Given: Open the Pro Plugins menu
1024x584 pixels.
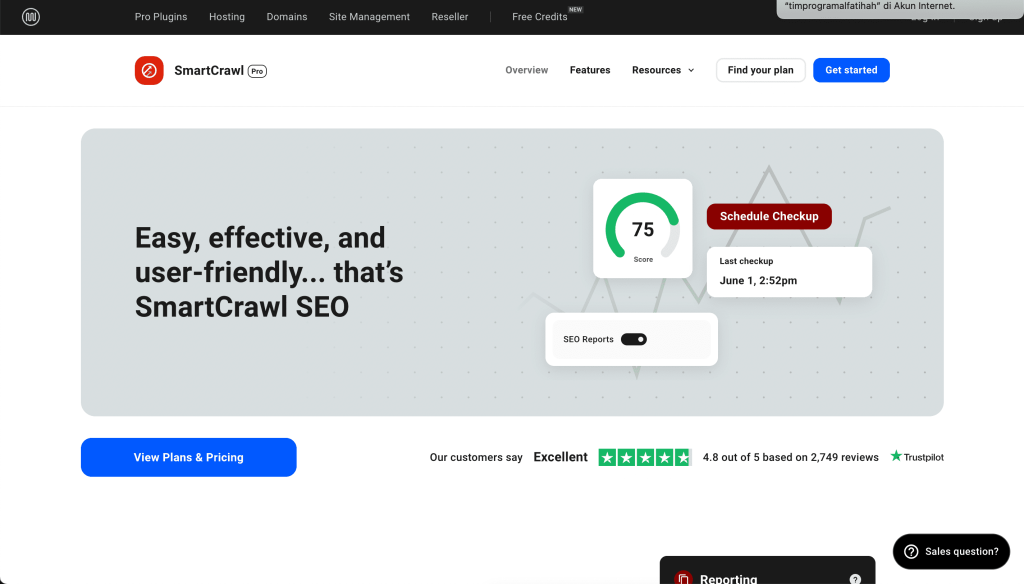Looking at the screenshot, I should [x=161, y=17].
